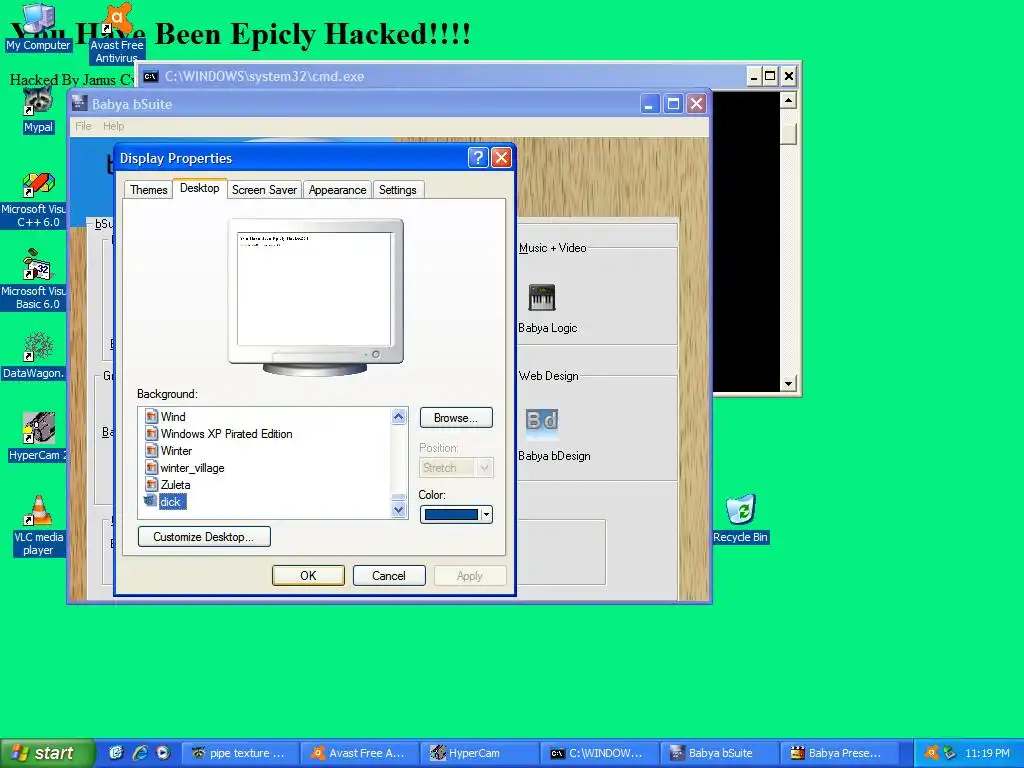1024x768 pixels.
Task: Open Internet Explorer from quick launch
Action: click(x=140, y=752)
